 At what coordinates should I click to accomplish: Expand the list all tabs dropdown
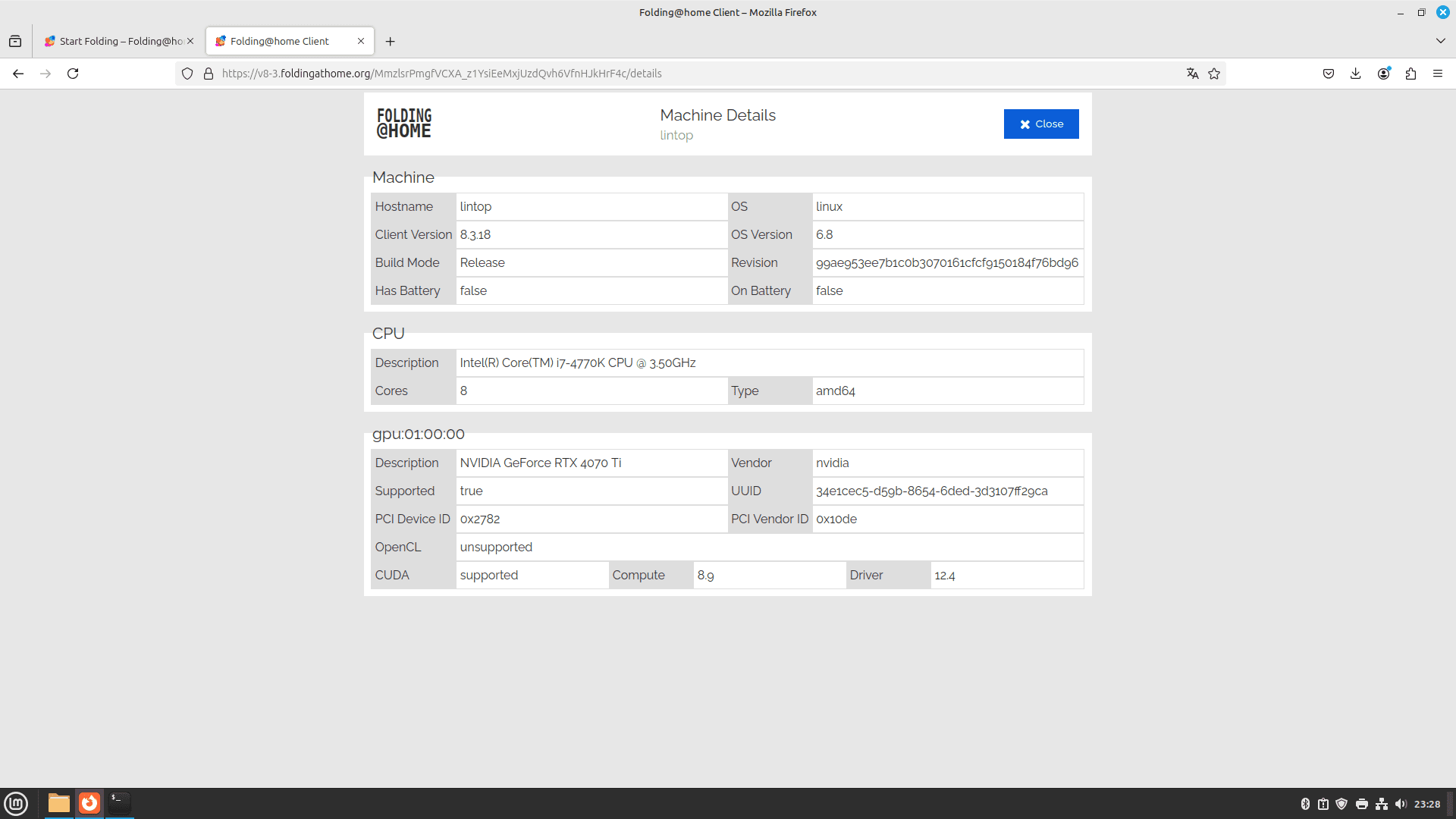click(x=1440, y=41)
